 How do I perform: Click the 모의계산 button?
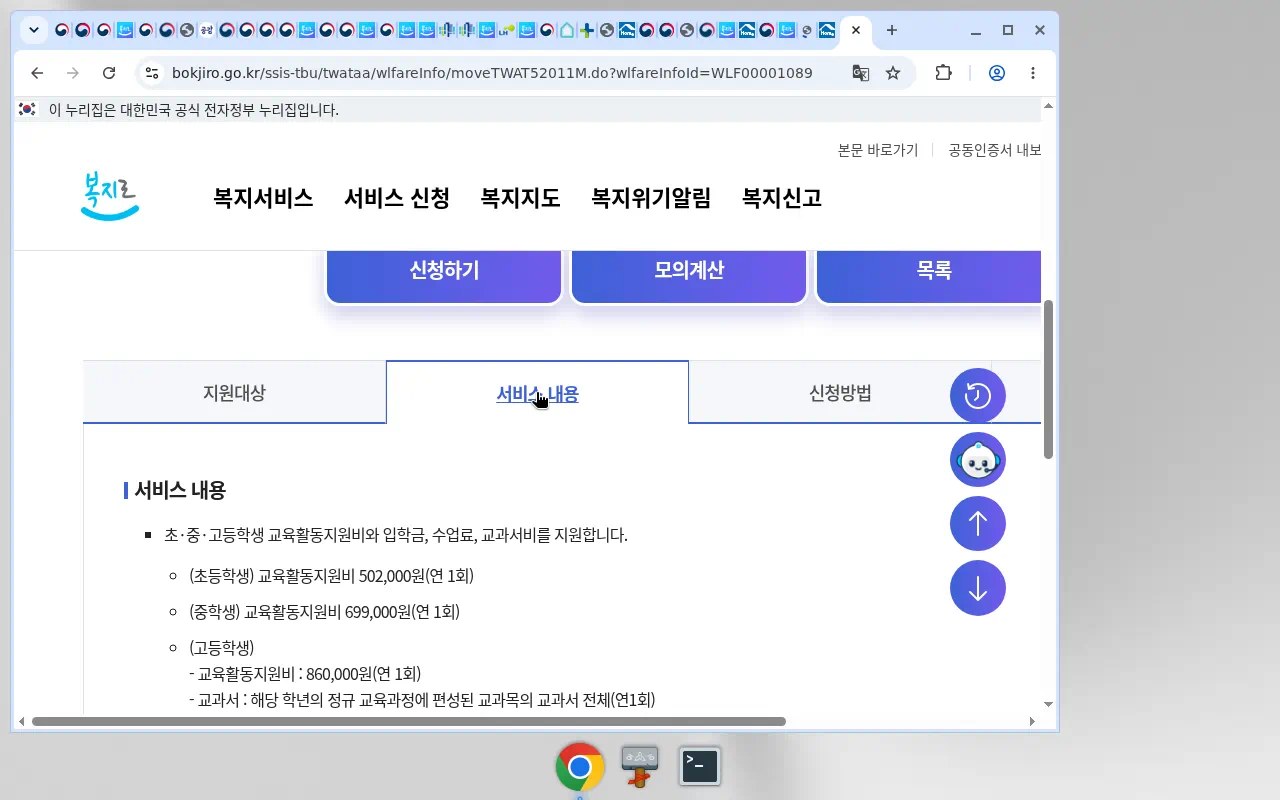689,275
